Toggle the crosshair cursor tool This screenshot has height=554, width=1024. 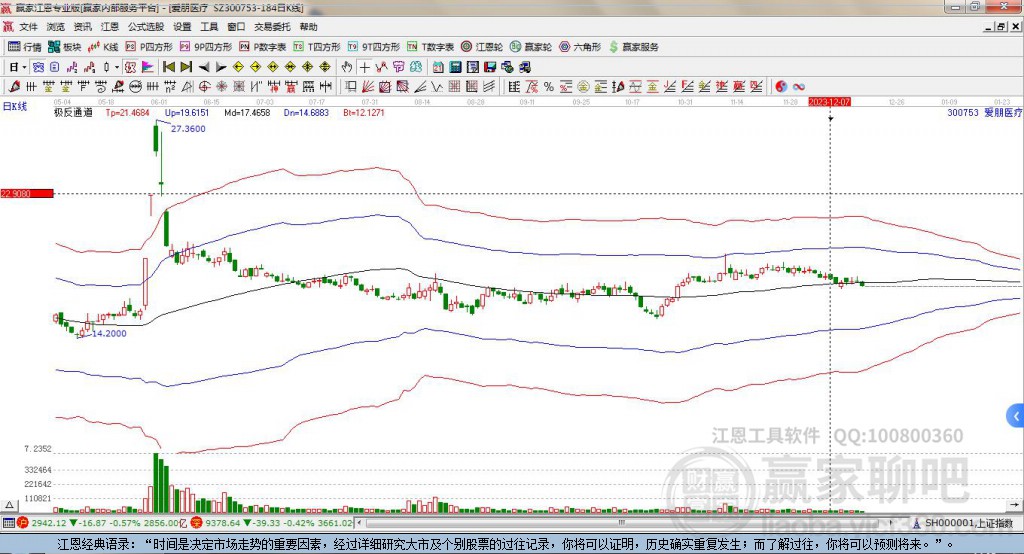pos(364,67)
